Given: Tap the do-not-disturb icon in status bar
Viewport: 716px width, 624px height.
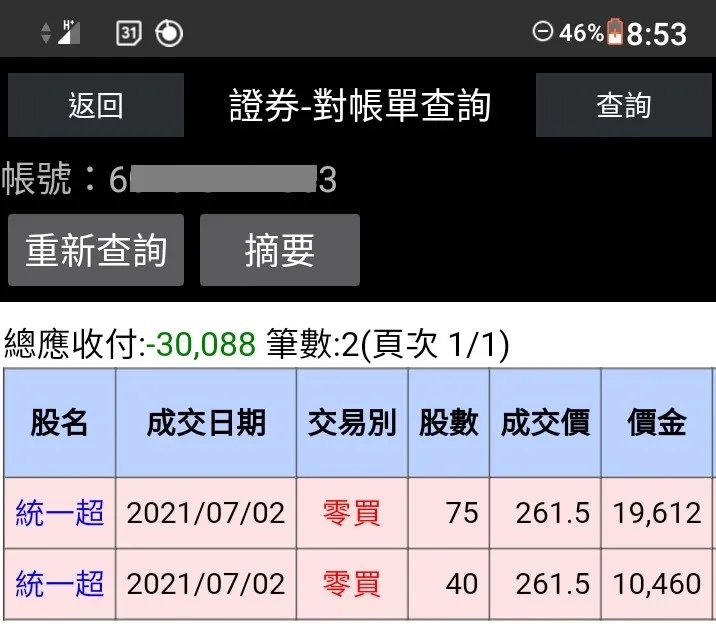Looking at the screenshot, I should 543,31.
